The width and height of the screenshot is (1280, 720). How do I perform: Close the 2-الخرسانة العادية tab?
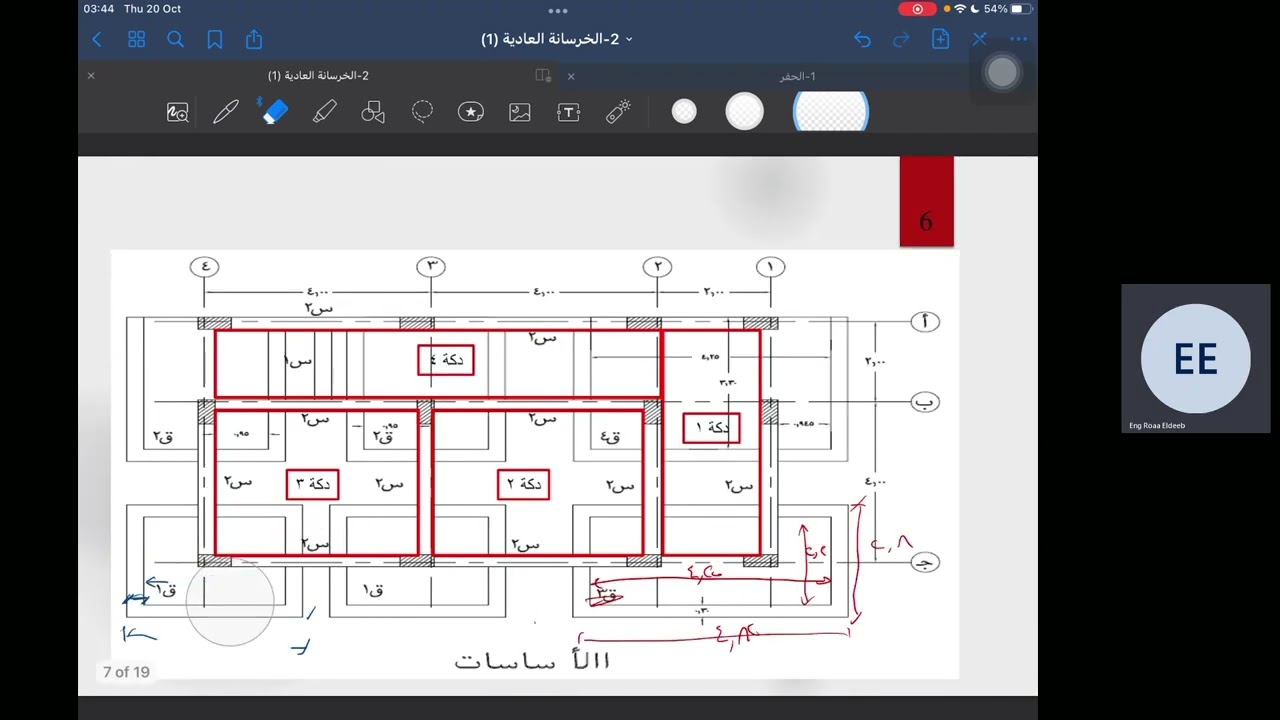coord(91,76)
